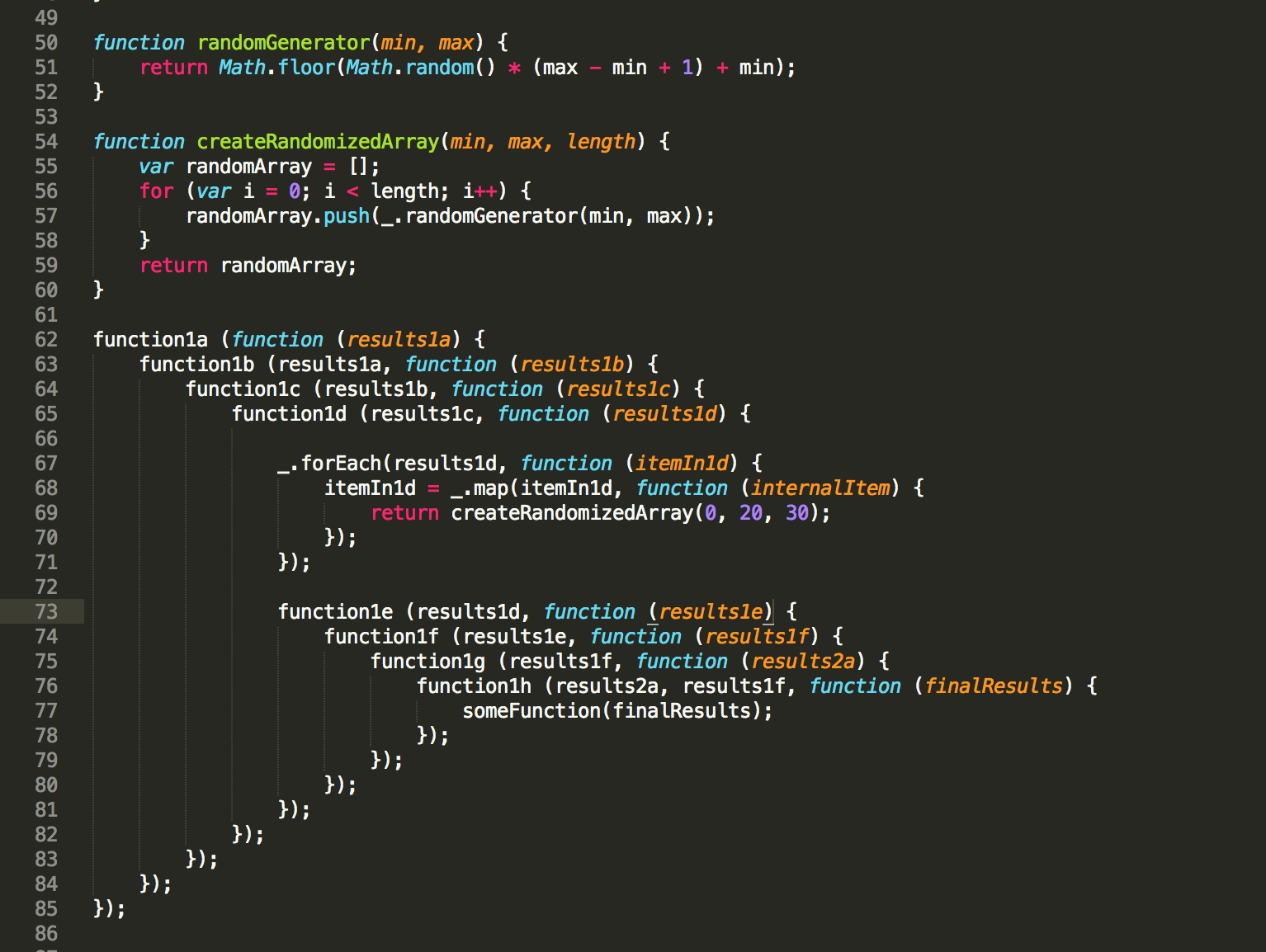The width and height of the screenshot is (1266, 952).
Task: Click the orange length parameter on line 54
Action: click(x=601, y=142)
